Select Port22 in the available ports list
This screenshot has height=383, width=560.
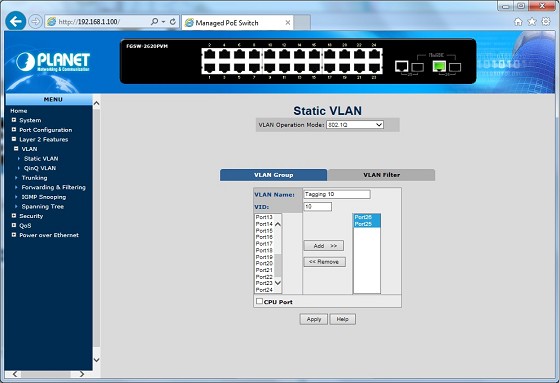tap(264, 277)
